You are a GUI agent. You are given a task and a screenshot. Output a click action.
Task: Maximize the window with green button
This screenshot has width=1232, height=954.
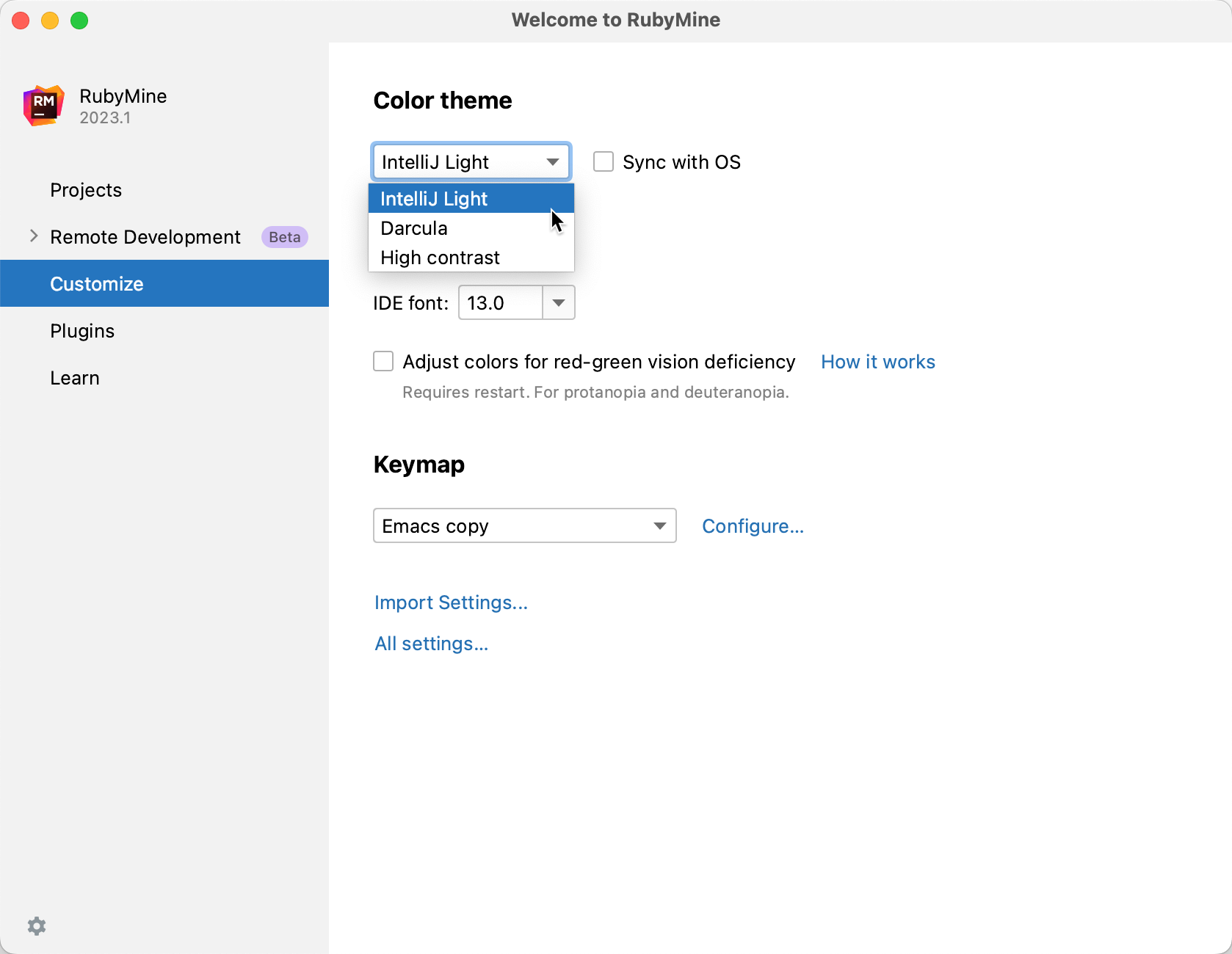79,21
